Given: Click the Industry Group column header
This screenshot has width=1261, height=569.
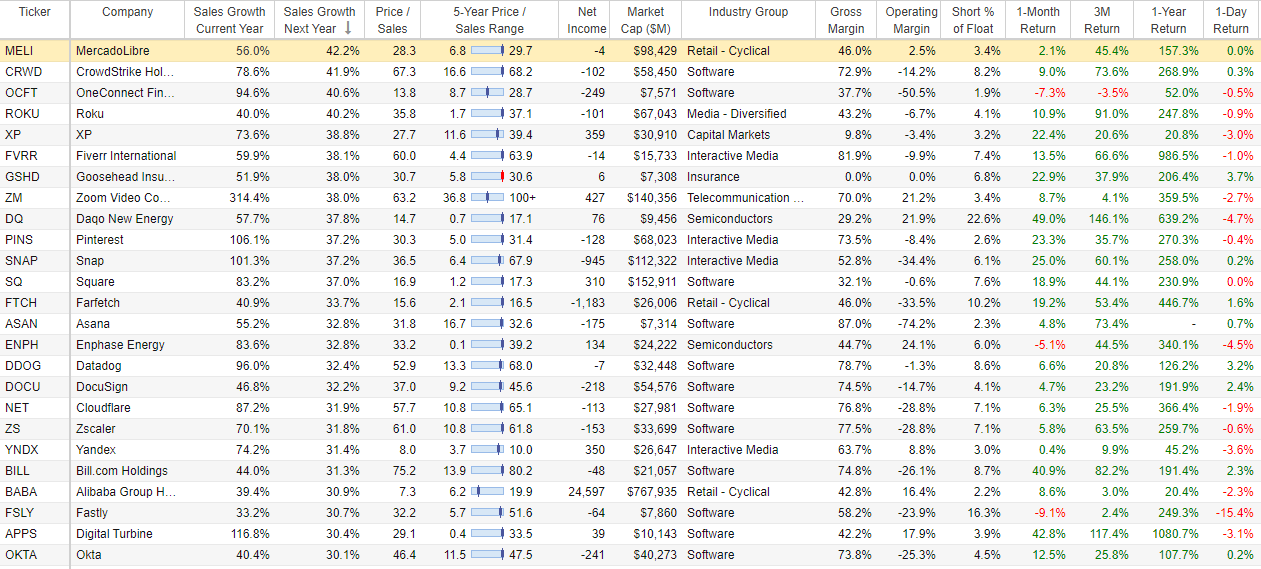Looking at the screenshot, I should 748,12.
